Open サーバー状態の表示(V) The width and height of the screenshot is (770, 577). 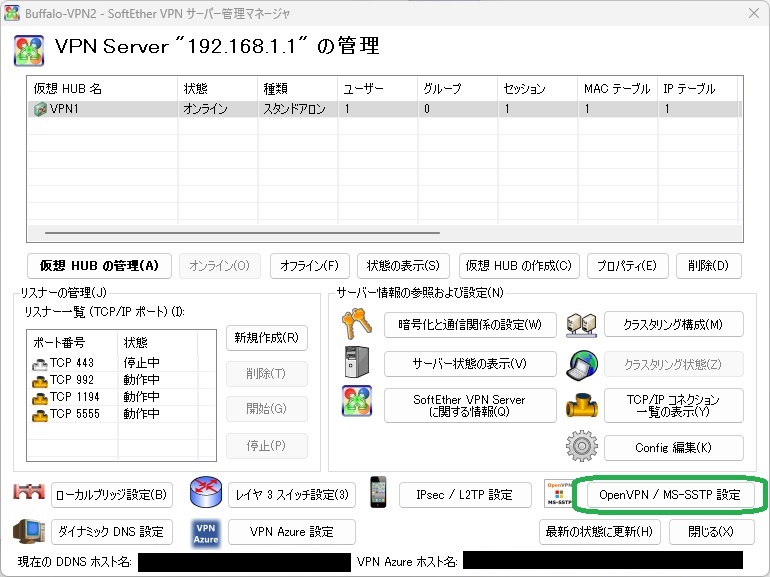[470, 364]
